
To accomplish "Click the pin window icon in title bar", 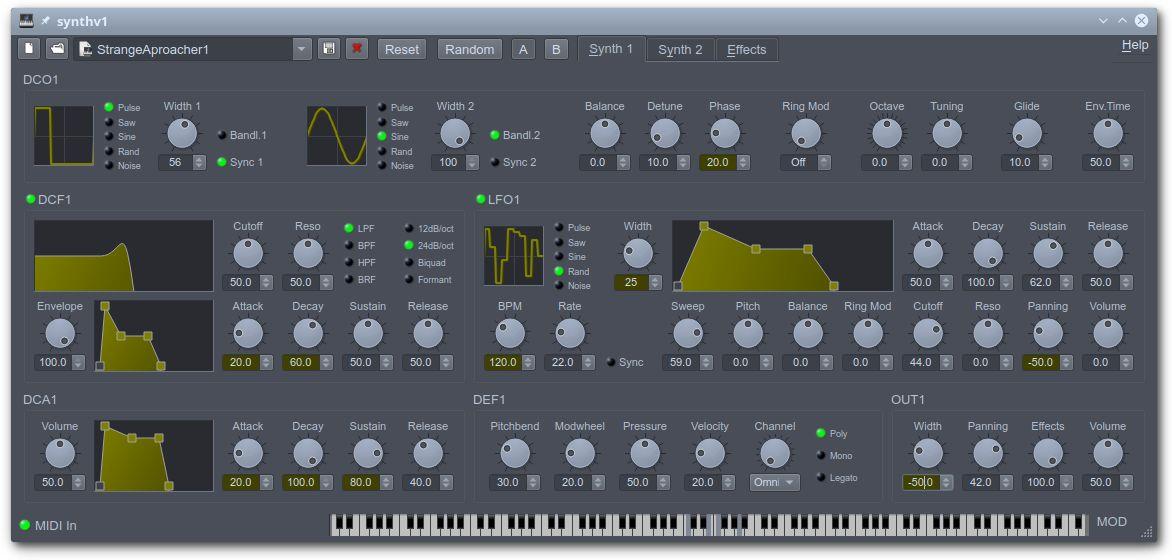I will [x=45, y=21].
